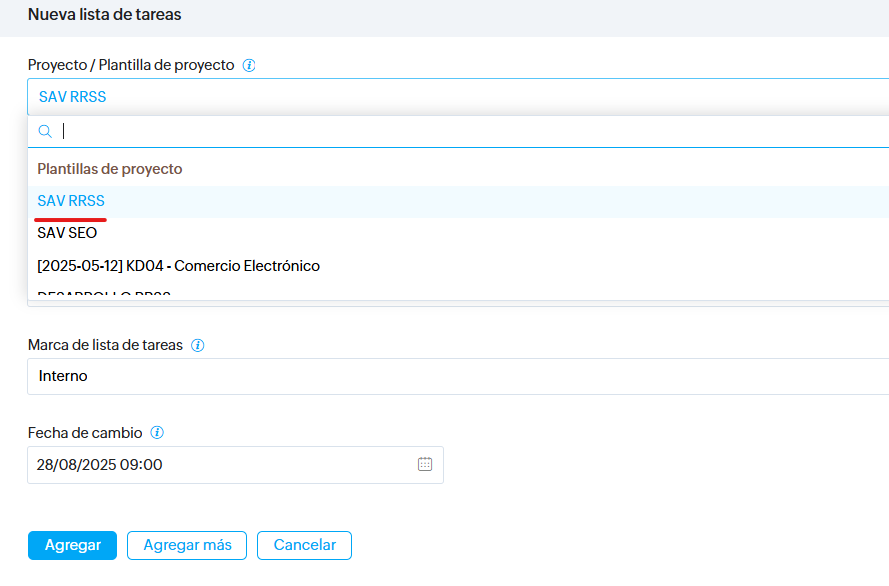889x586 pixels.
Task: Open the Interno task list tag dropdown
Action: tap(450, 377)
